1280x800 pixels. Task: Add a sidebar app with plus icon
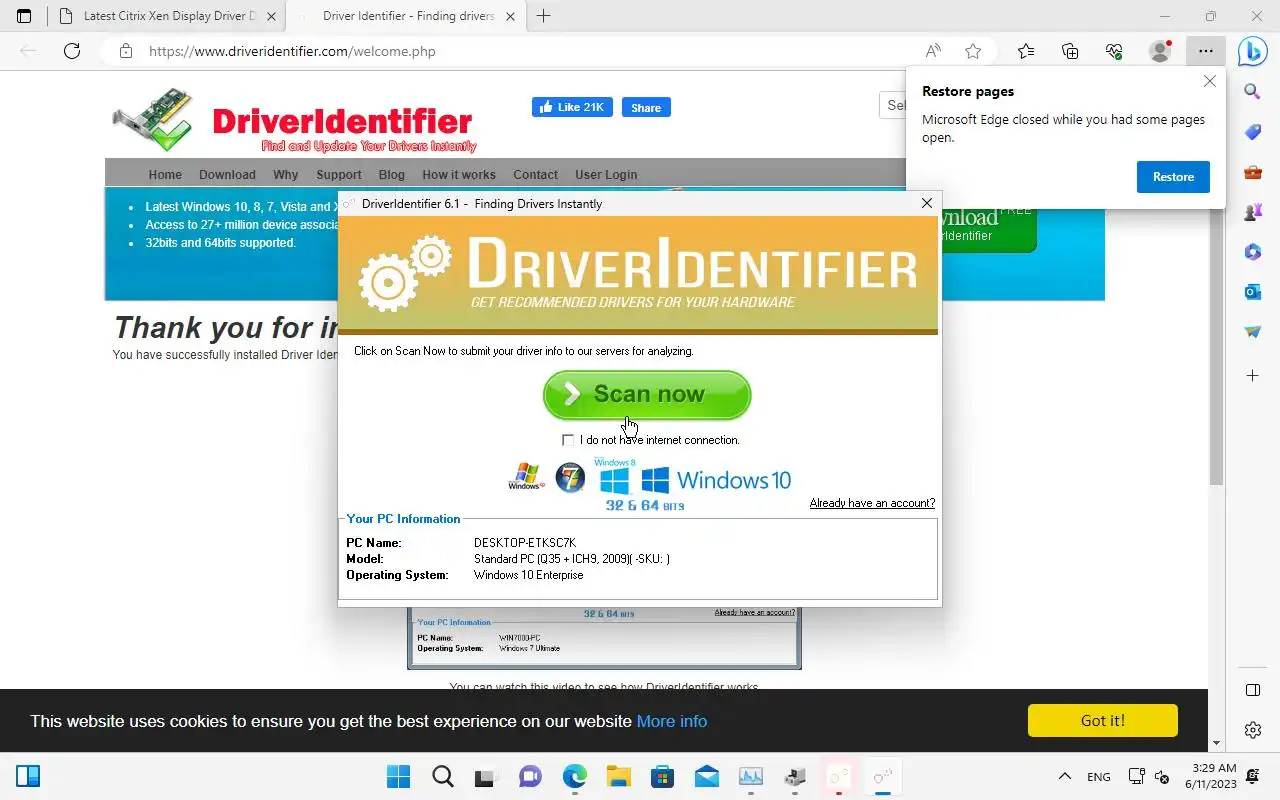click(x=1252, y=376)
